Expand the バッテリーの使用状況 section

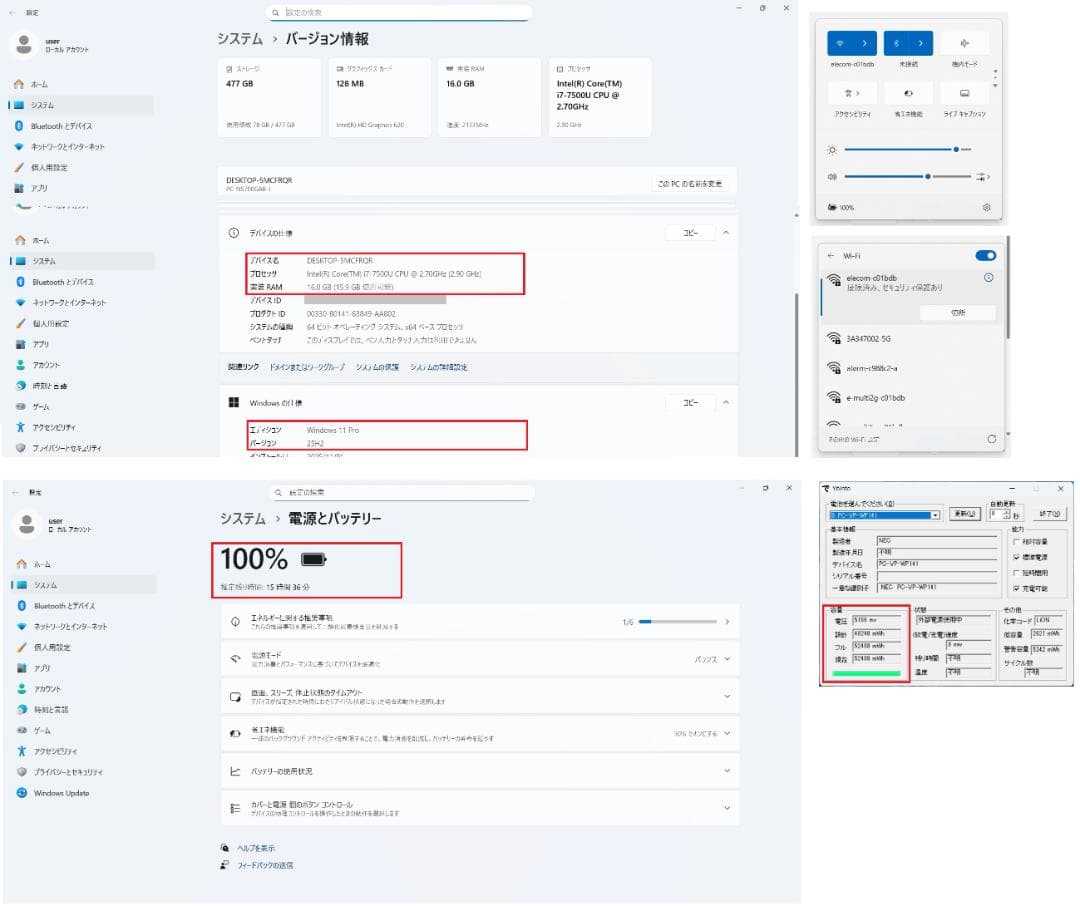[x=726, y=771]
